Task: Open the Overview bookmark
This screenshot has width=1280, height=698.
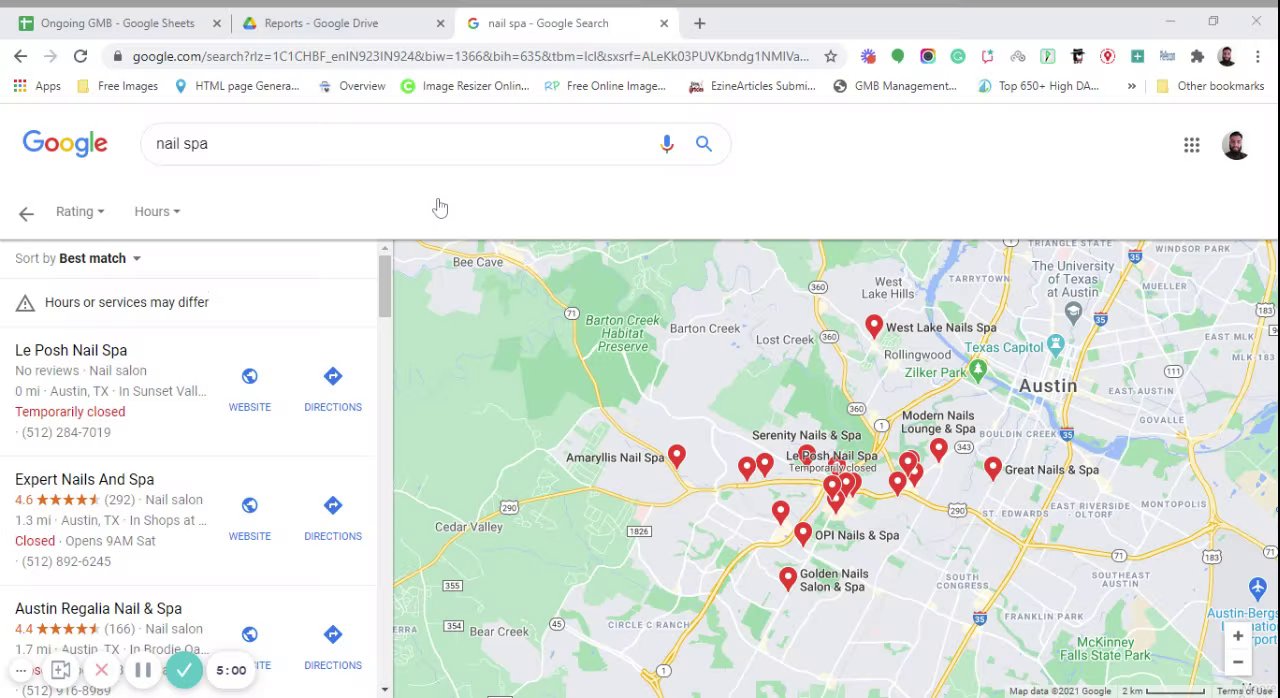Action: pyautogui.click(x=351, y=86)
